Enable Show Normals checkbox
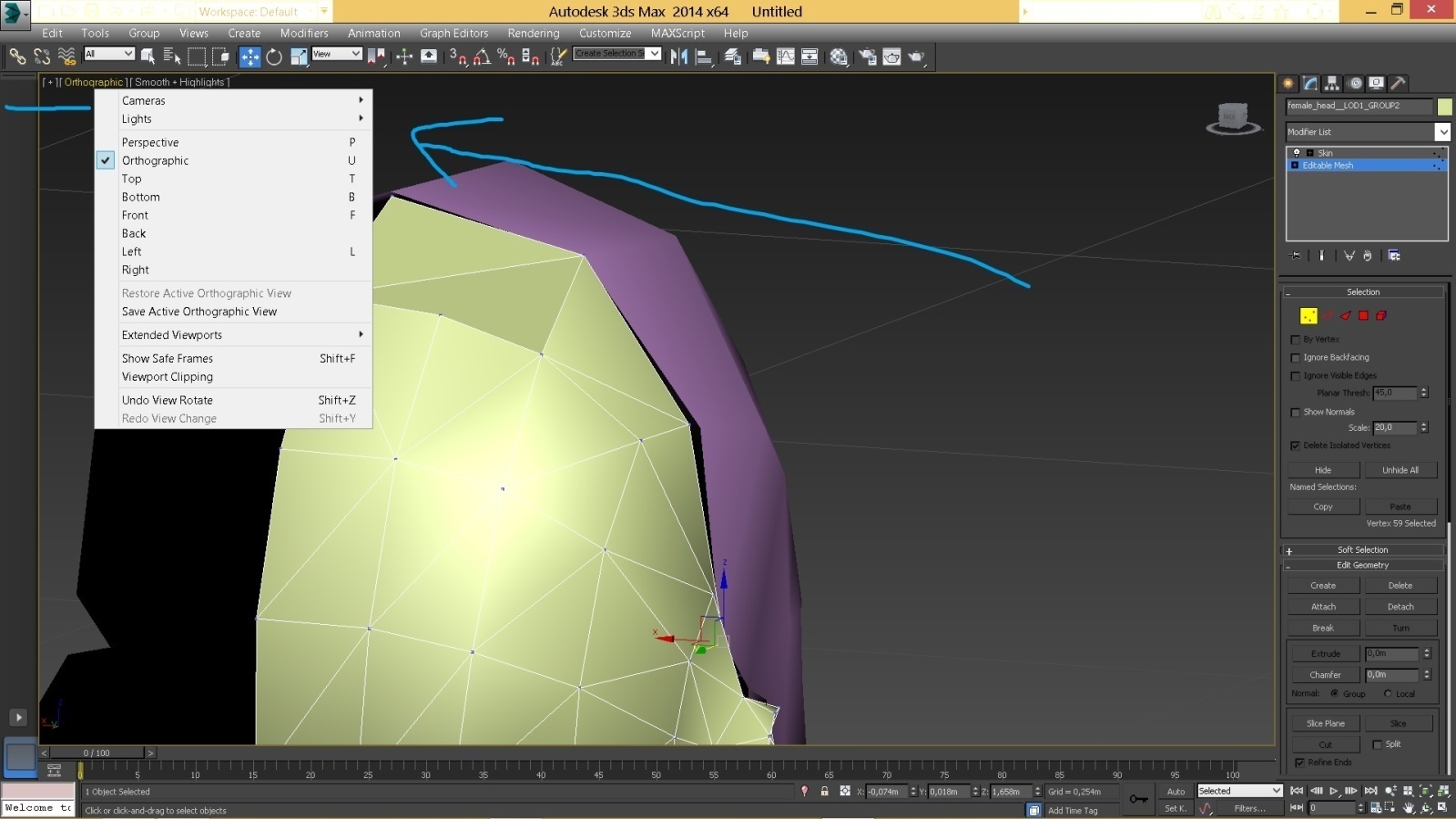Image resolution: width=1456 pixels, height=819 pixels. tap(1295, 413)
